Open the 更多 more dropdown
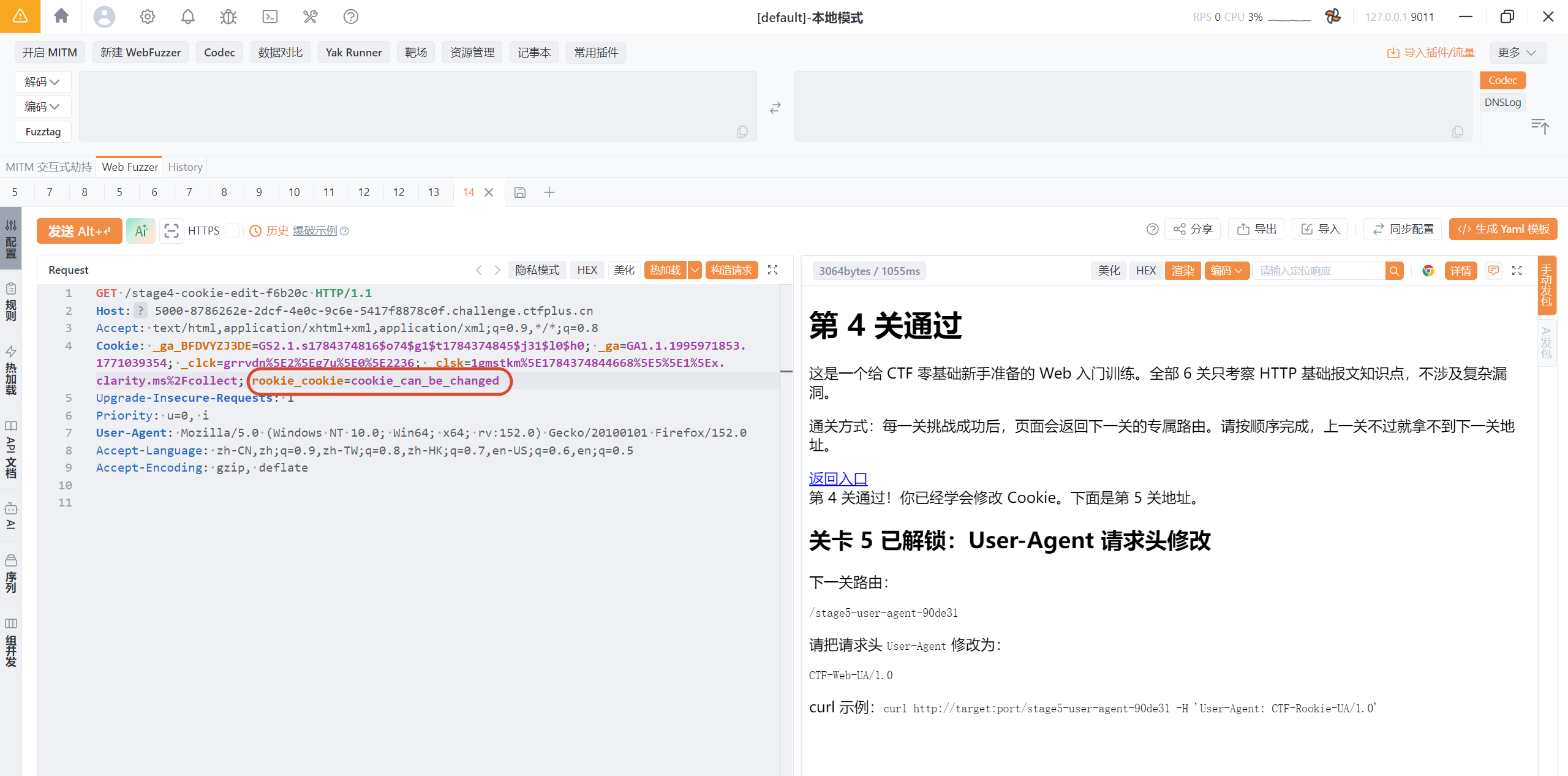The image size is (1568, 776). pos(1518,53)
